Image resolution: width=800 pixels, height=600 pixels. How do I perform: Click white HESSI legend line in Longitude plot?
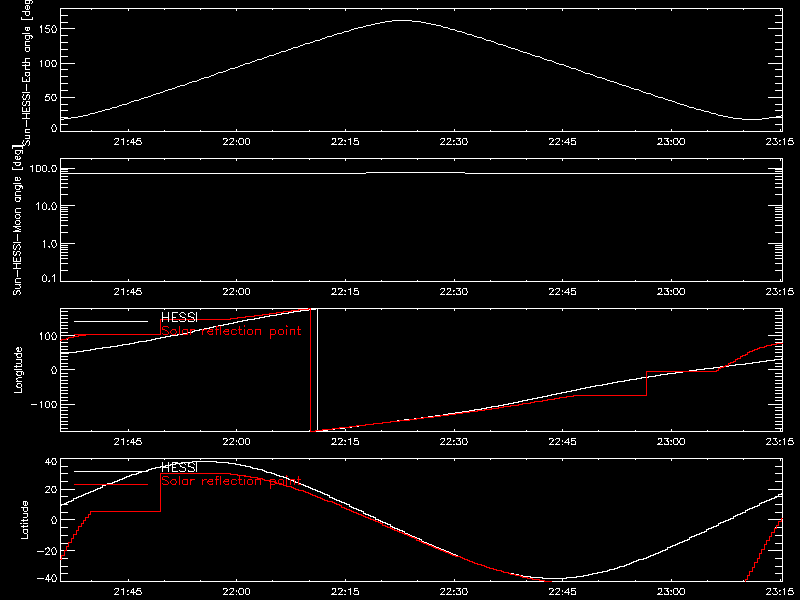pos(111,321)
